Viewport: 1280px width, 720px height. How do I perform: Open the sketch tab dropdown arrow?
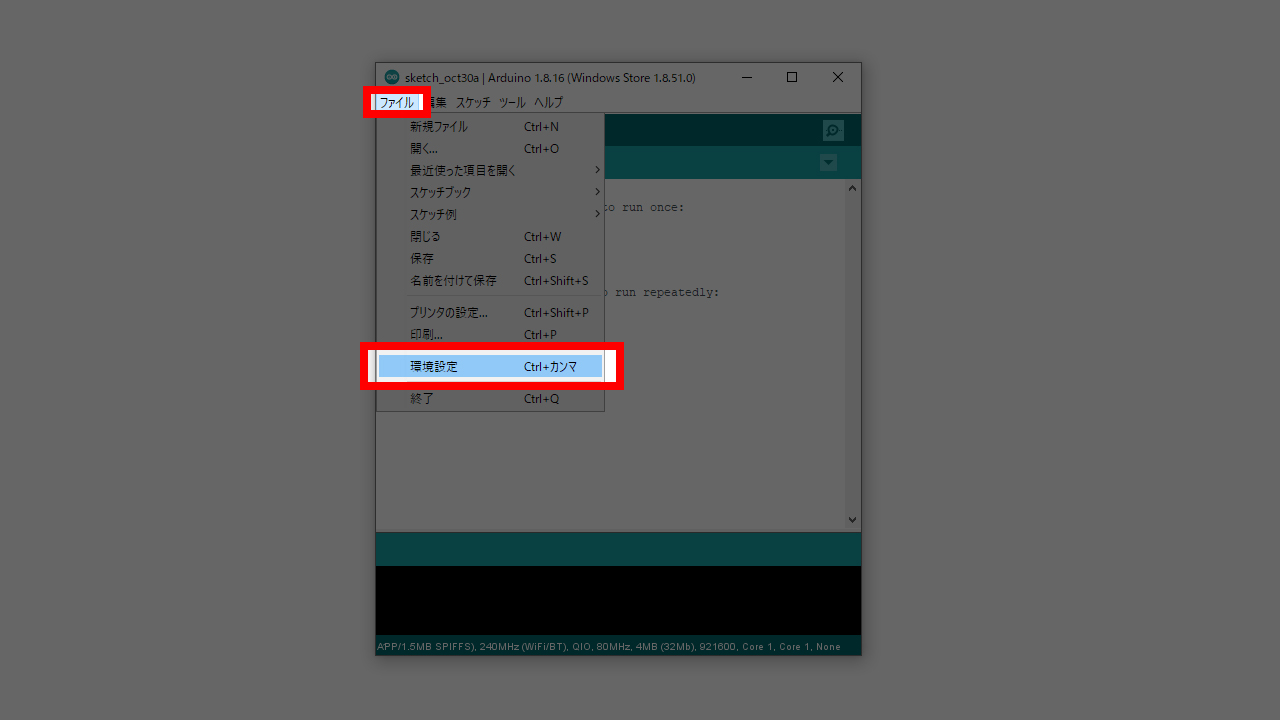click(x=828, y=162)
